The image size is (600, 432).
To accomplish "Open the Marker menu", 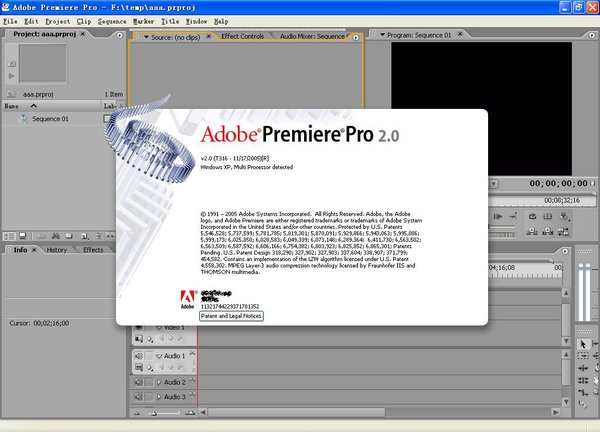I will (x=143, y=21).
